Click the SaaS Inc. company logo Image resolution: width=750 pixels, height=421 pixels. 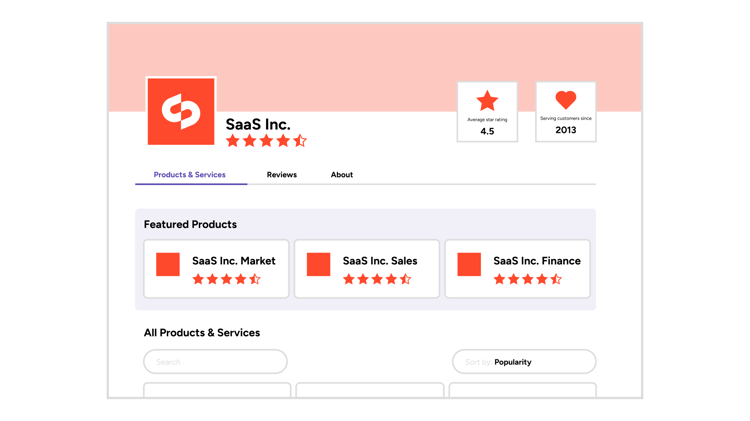point(181,111)
